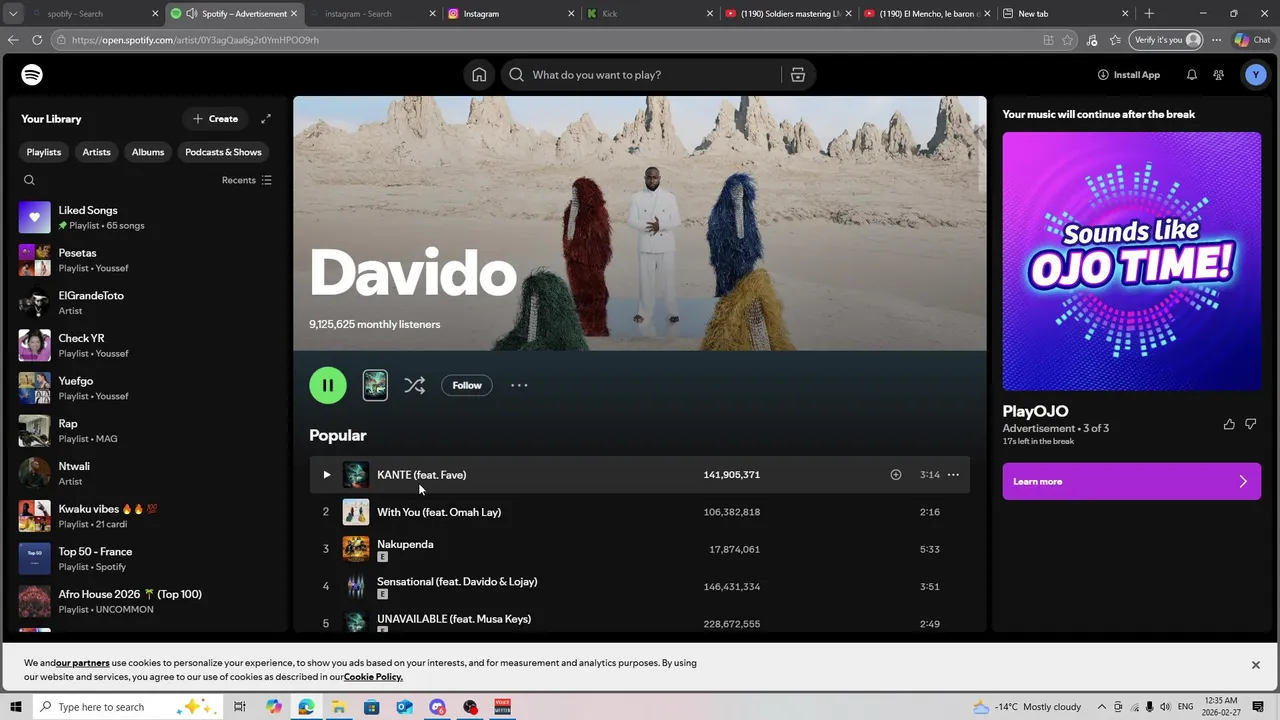Image resolution: width=1280 pixels, height=720 pixels.
Task: Open Copilot Chat in browser
Action: 1253,40
